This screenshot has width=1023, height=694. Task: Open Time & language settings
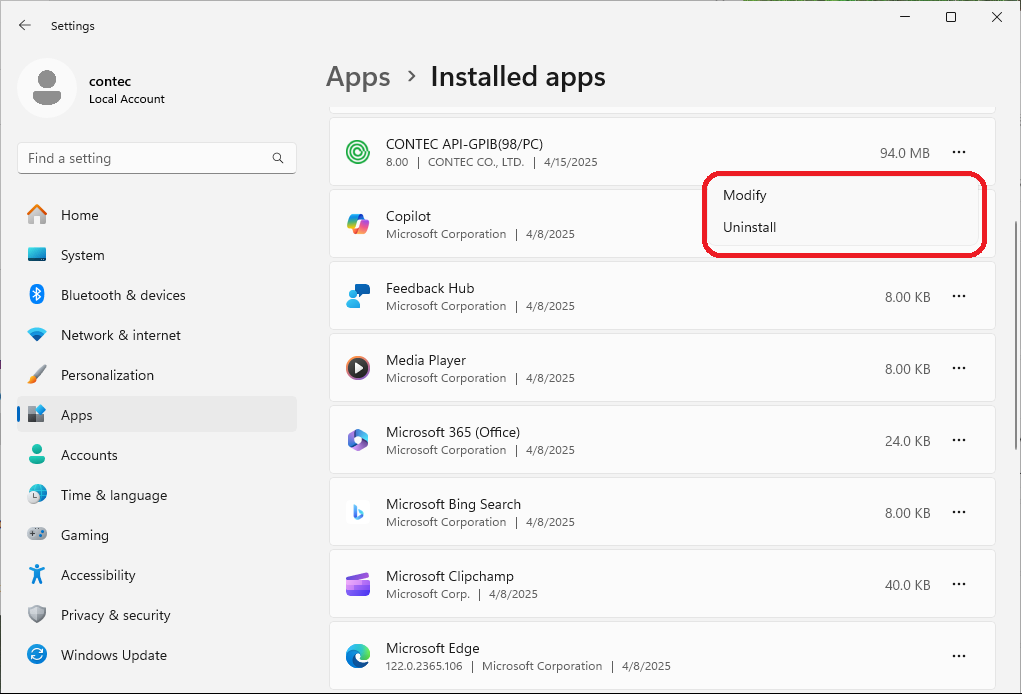(157, 494)
